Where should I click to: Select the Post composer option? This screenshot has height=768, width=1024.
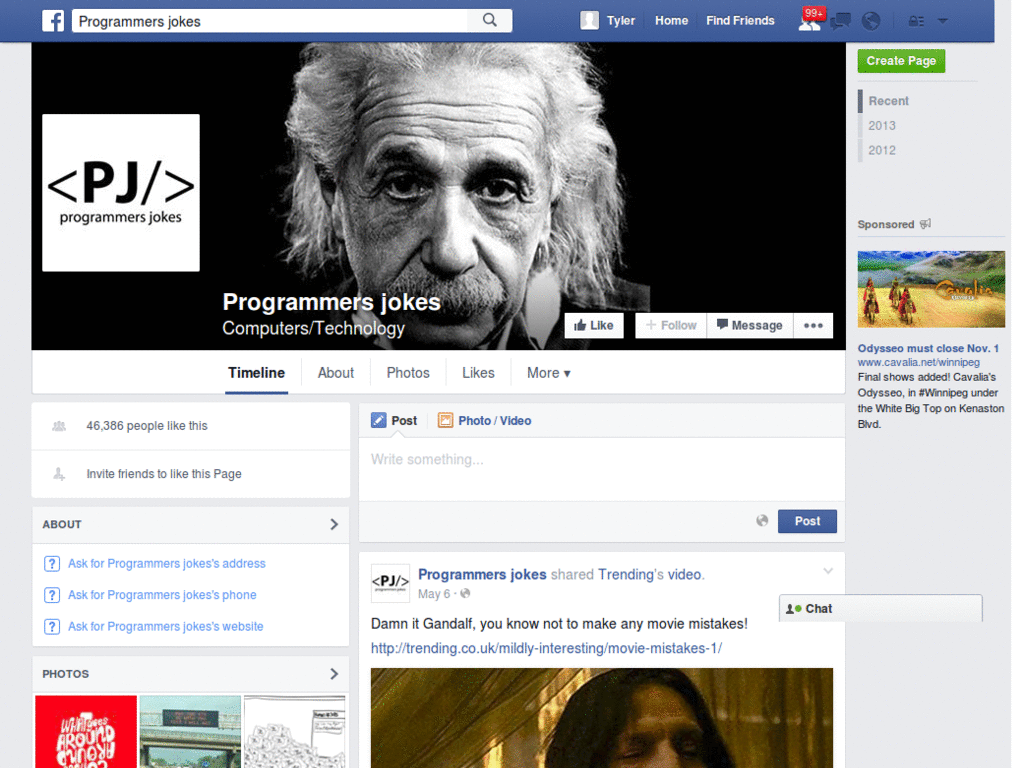click(x=394, y=421)
